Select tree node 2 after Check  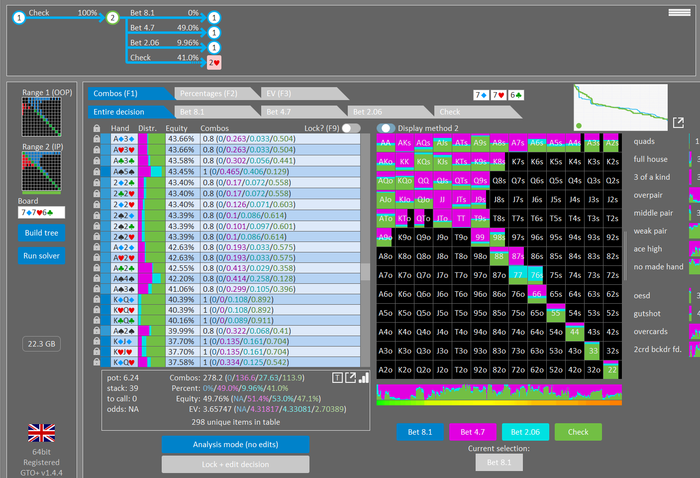coord(112,18)
